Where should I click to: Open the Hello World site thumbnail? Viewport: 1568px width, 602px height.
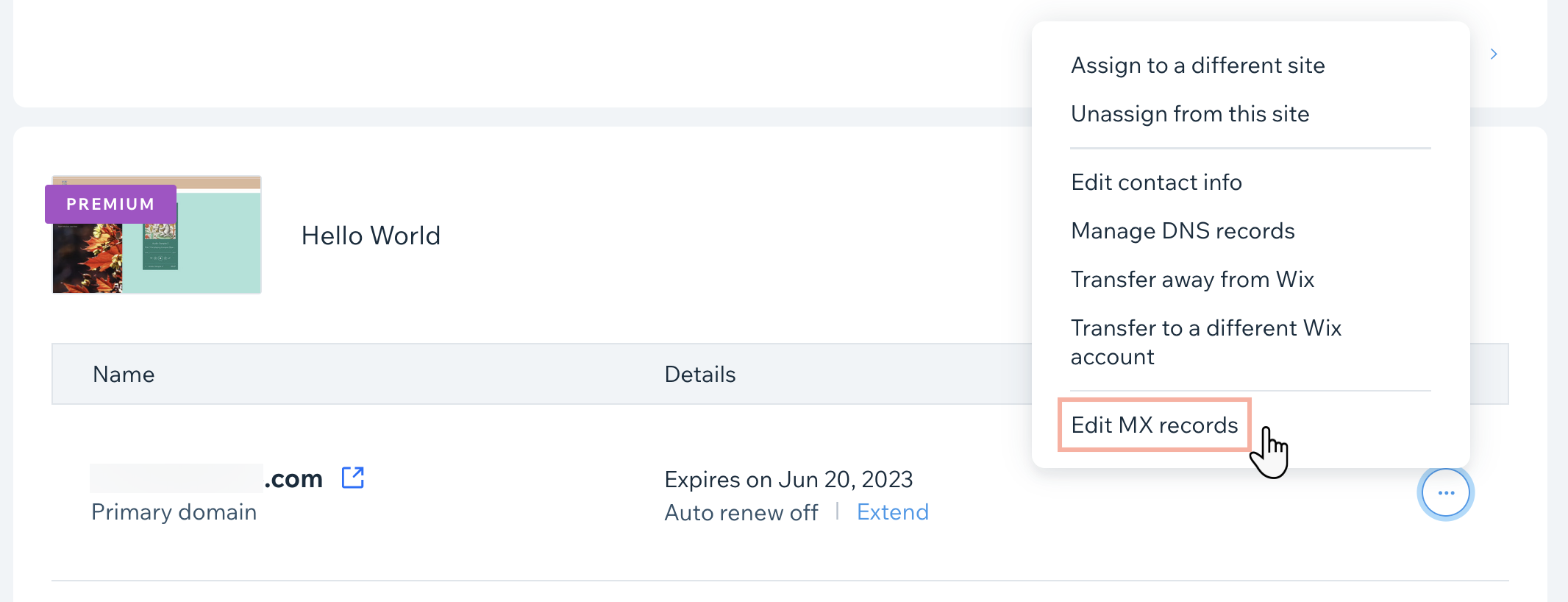pyautogui.click(x=157, y=235)
